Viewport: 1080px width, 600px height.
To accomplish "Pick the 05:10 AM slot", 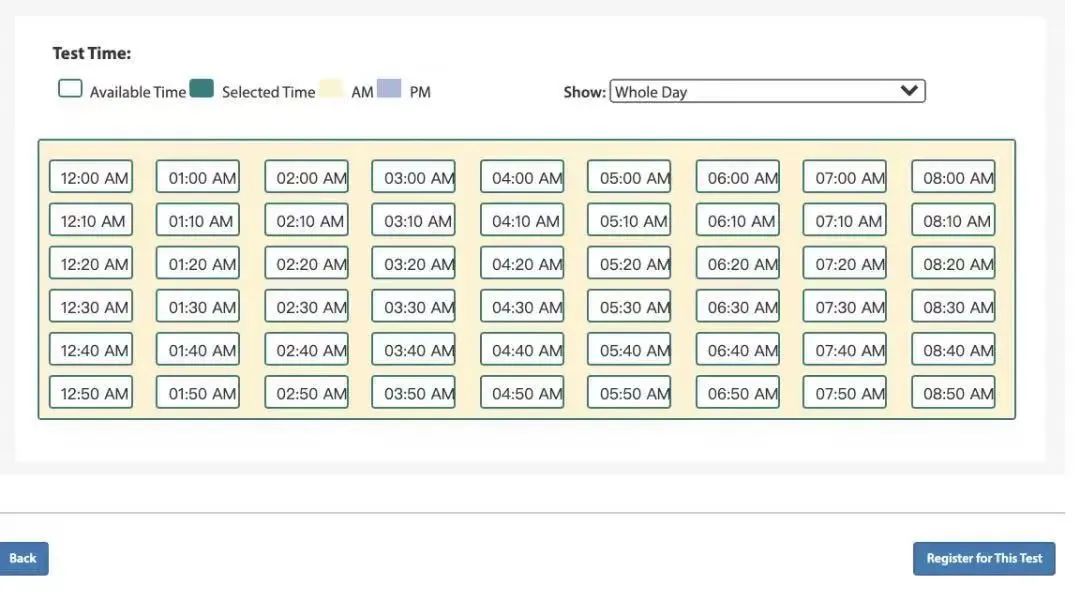I will pyautogui.click(x=629, y=220).
